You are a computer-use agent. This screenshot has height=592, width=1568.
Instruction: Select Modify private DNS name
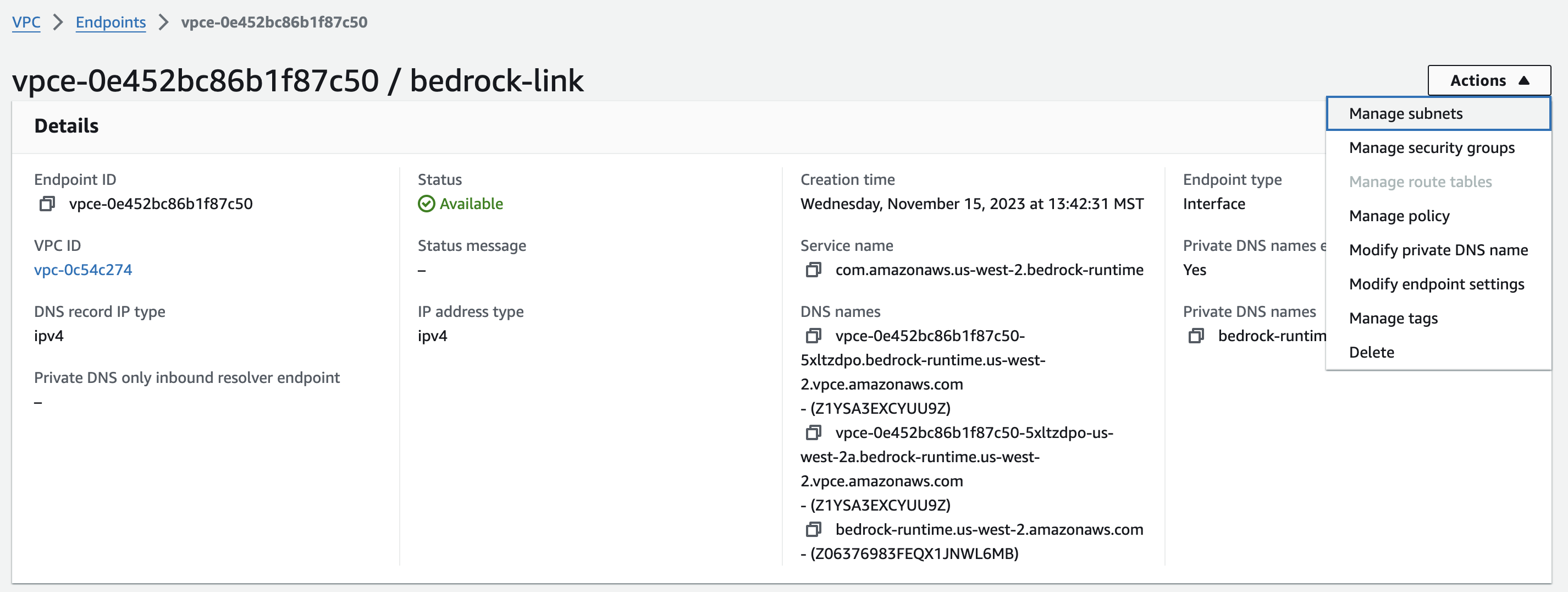[1438, 250]
